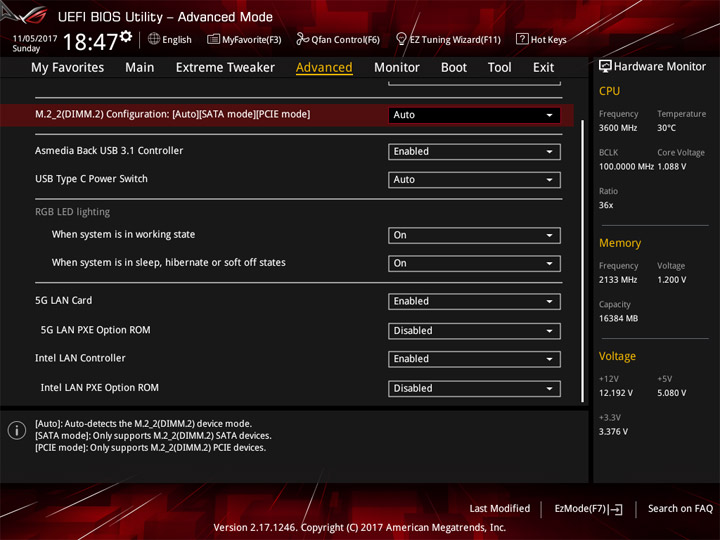Click 'Intel LAN PXE Option ROM' label
This screenshot has height=540, width=720.
point(100,388)
